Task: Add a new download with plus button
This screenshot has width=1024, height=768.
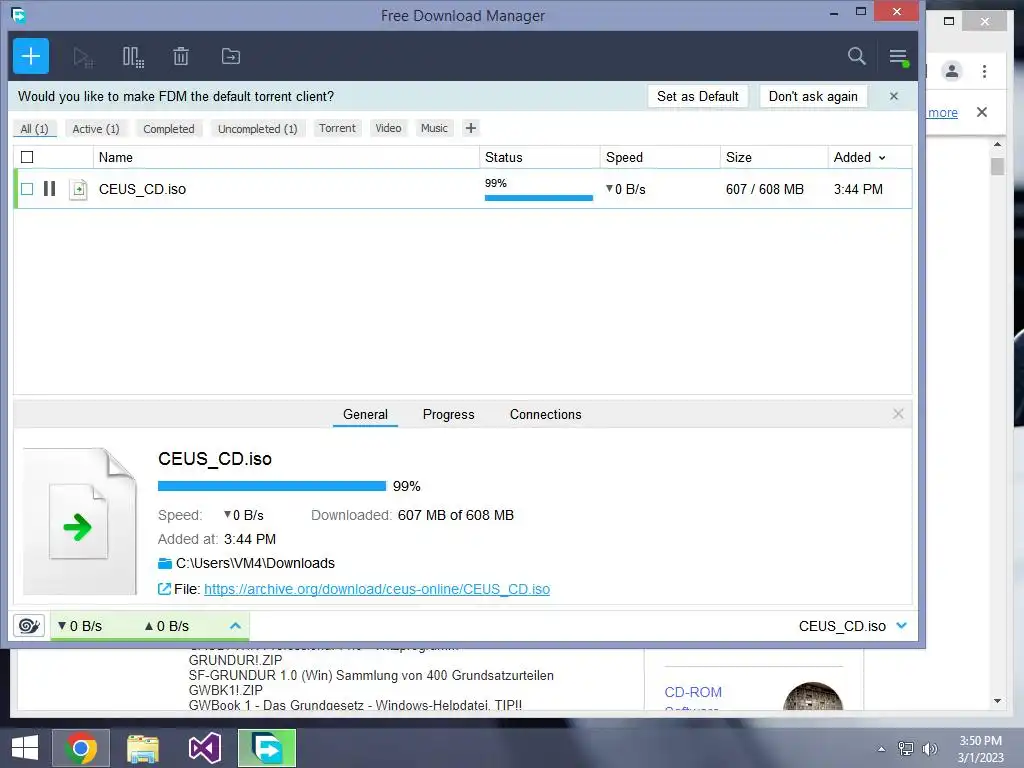Action: [x=31, y=56]
